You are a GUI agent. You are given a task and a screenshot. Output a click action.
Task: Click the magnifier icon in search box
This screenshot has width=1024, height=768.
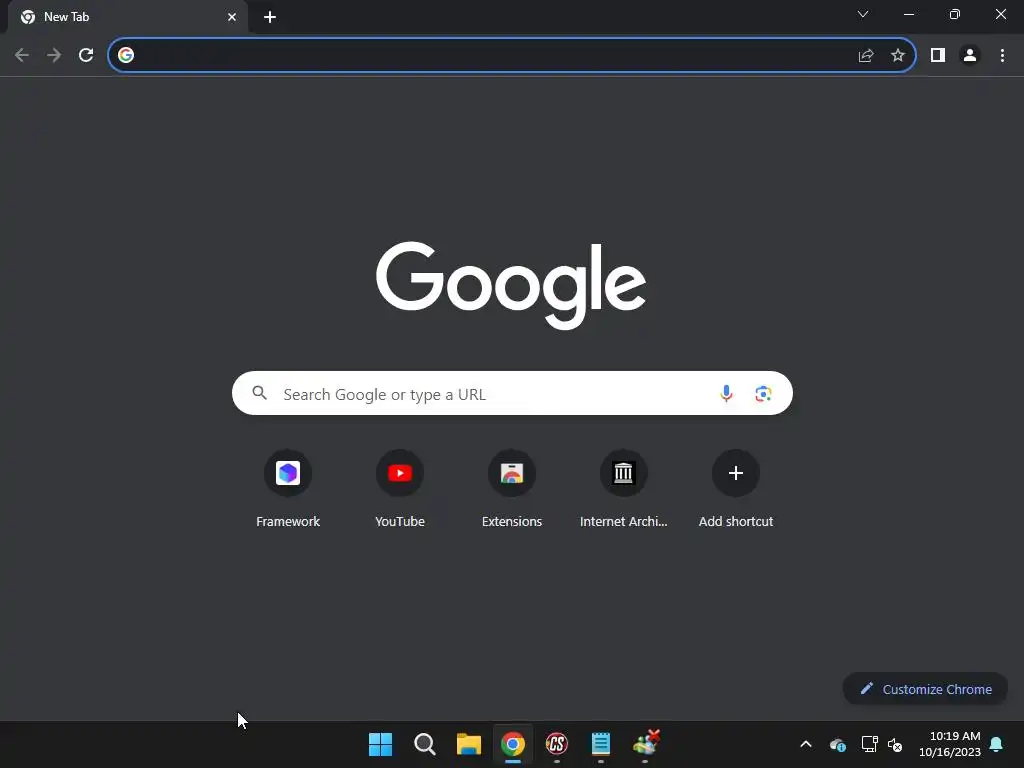260,393
